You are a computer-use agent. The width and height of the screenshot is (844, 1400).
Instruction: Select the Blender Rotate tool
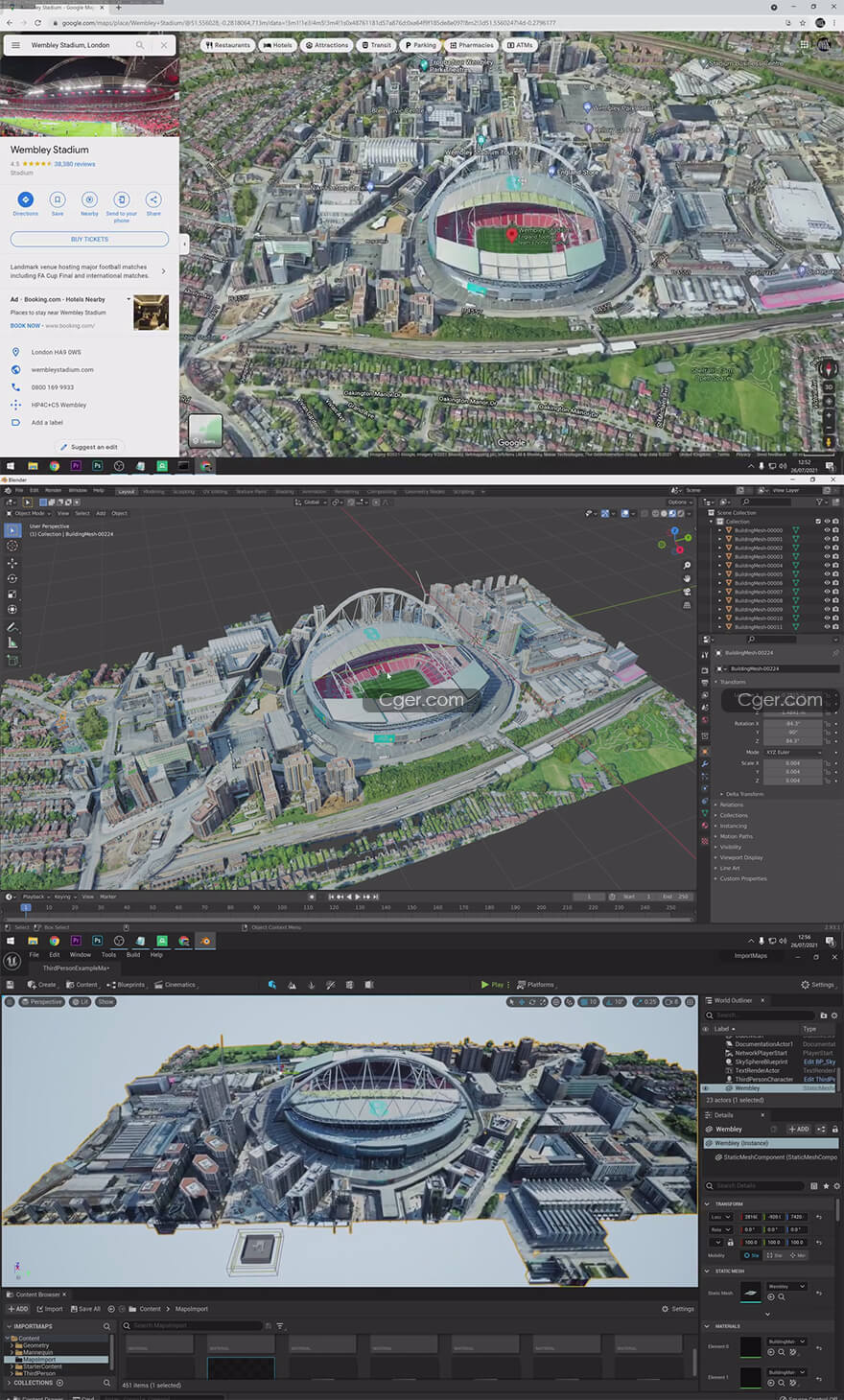[x=12, y=579]
